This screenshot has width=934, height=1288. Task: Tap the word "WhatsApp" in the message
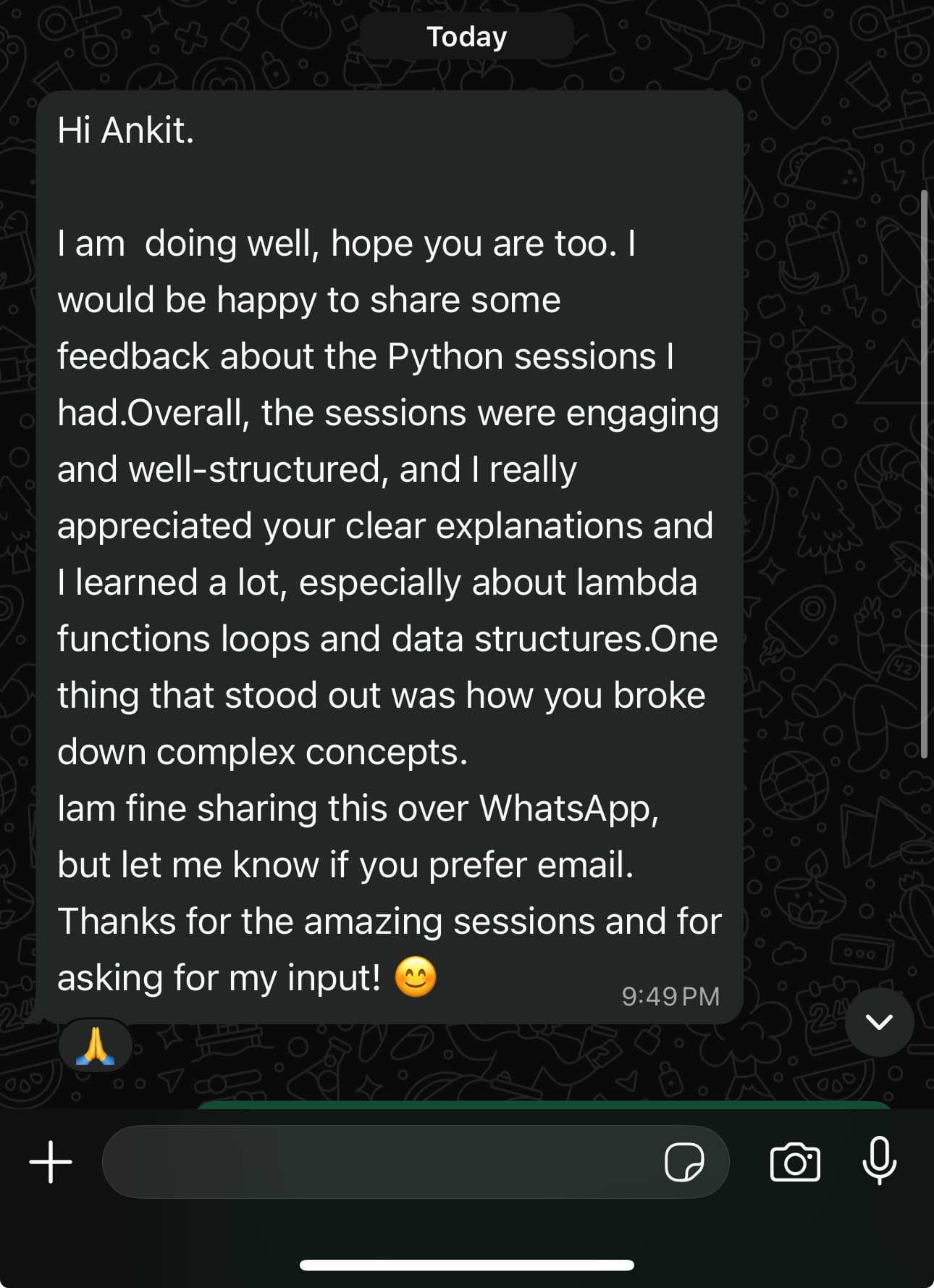pos(568,808)
